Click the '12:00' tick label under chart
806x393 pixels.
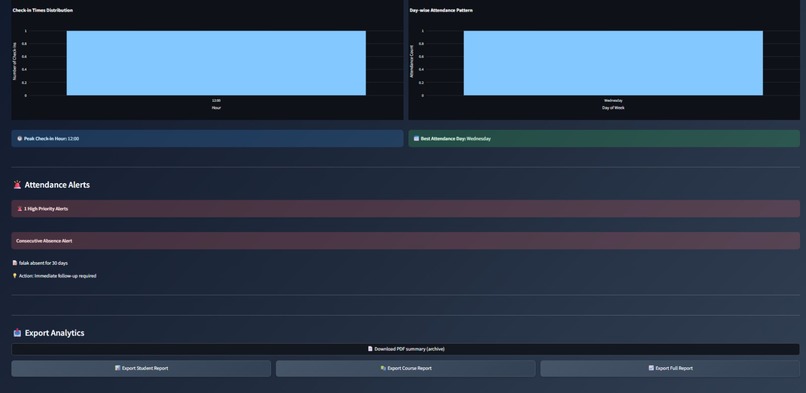[216, 101]
